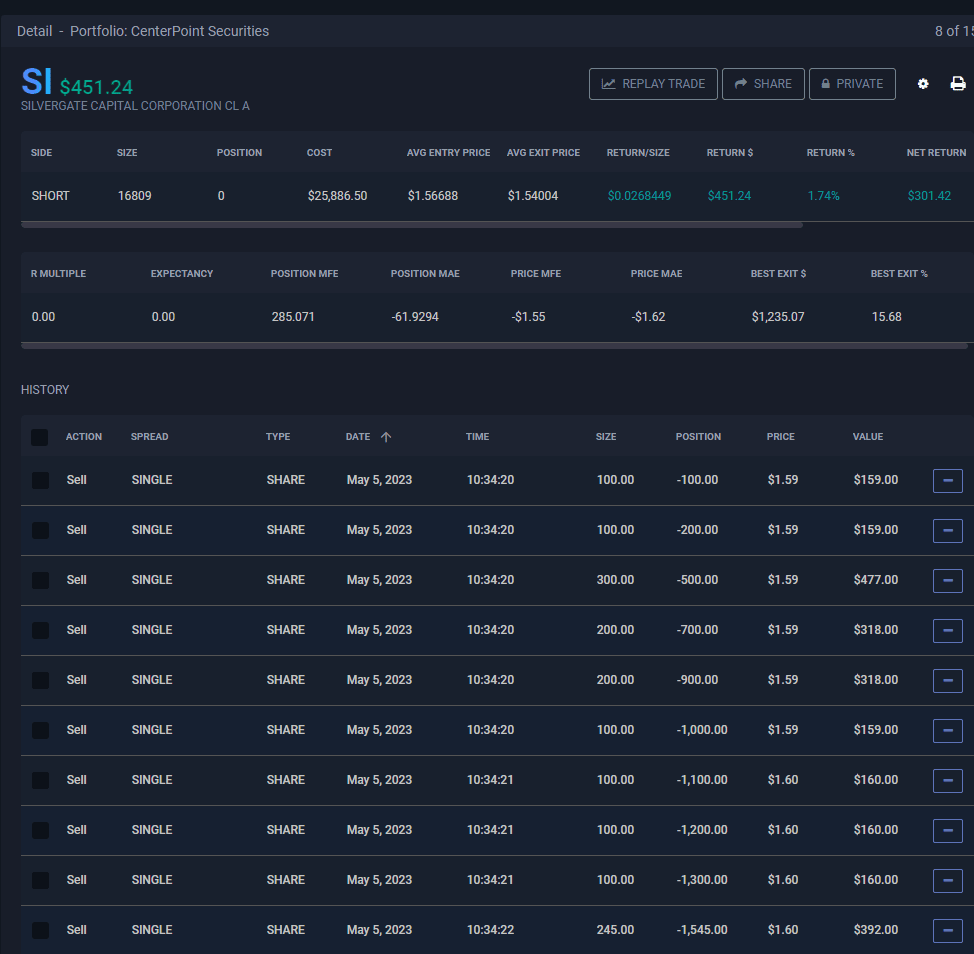974x954 pixels.
Task: Click the Private lock button
Action: [851, 84]
